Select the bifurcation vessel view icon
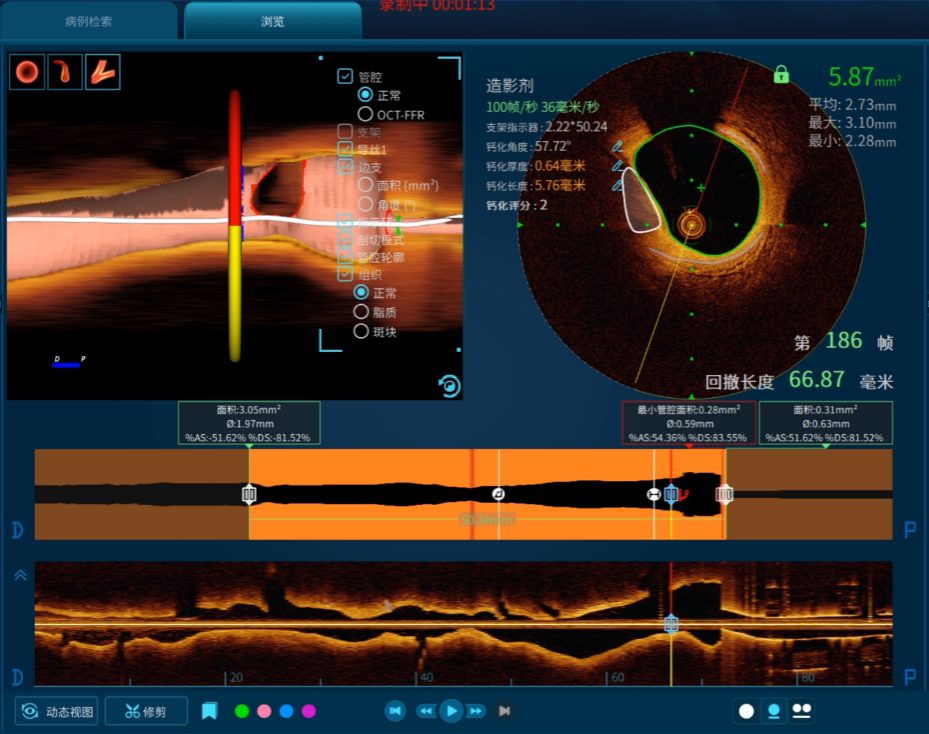The image size is (929, 734). point(102,72)
